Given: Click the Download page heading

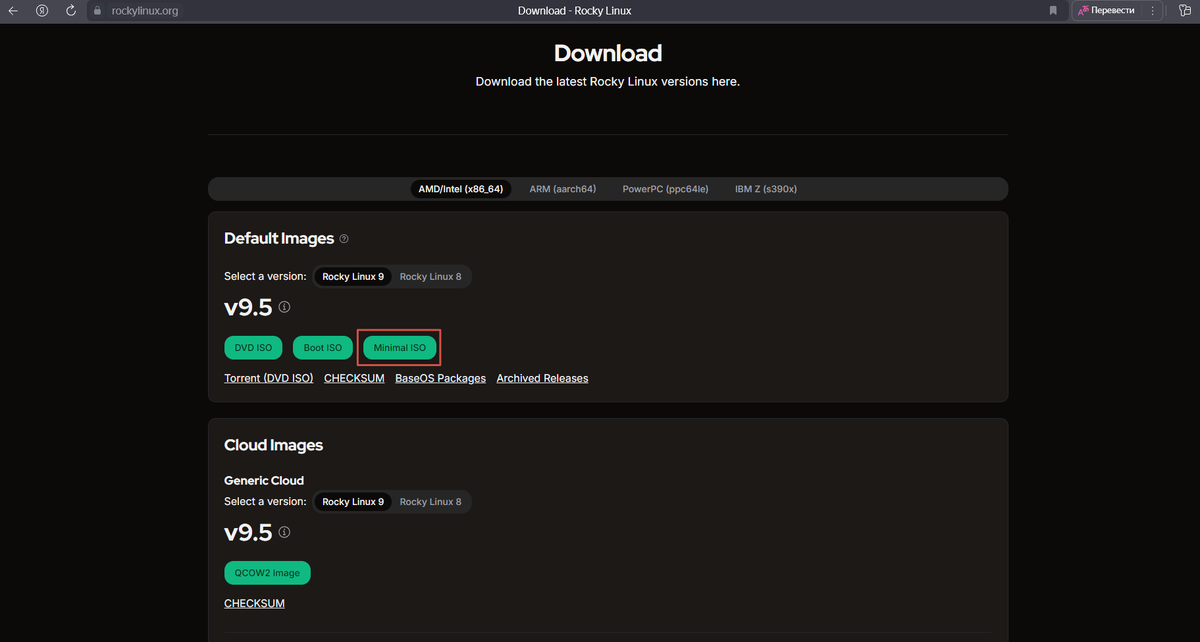Looking at the screenshot, I should pyautogui.click(x=608, y=53).
